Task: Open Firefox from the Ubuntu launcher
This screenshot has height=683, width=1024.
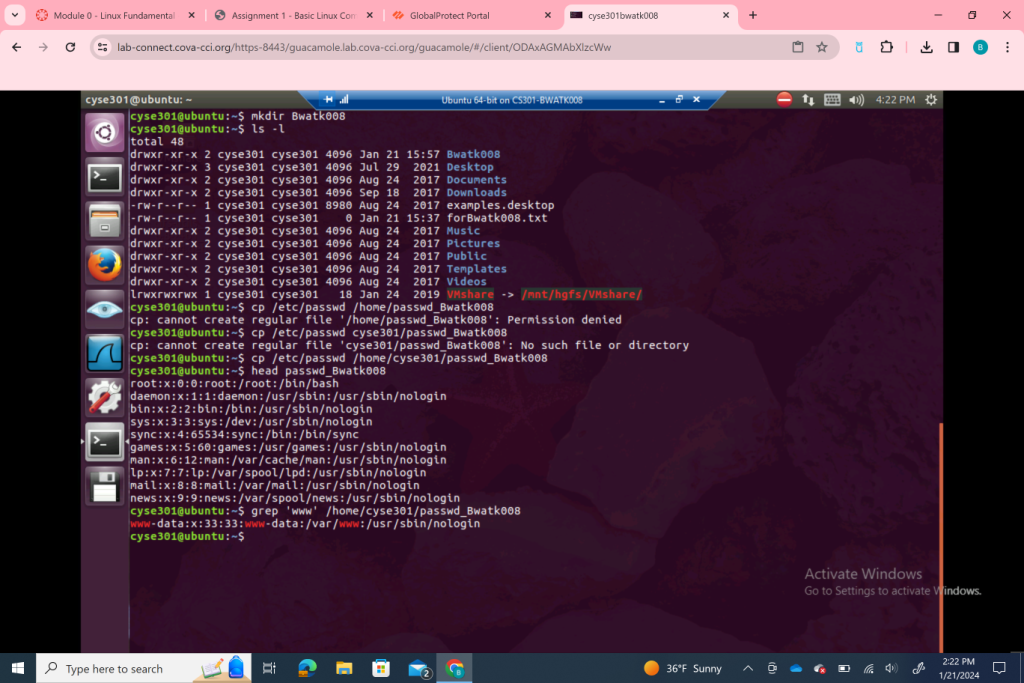Action: click(104, 264)
